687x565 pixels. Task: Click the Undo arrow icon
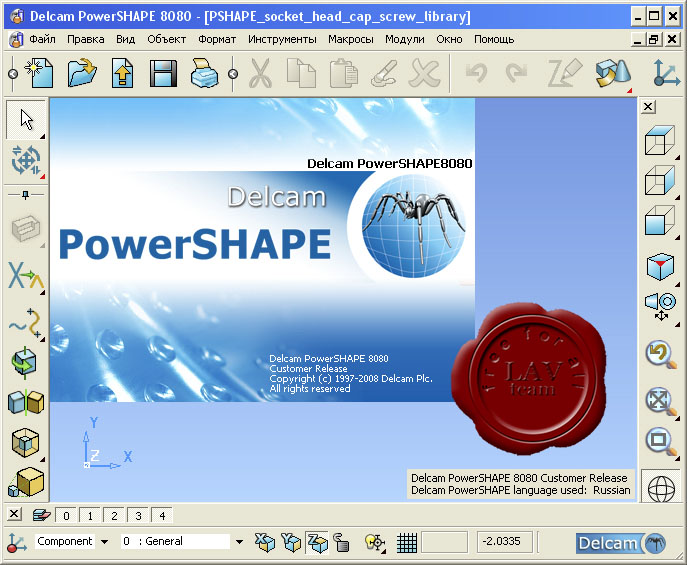[477, 72]
